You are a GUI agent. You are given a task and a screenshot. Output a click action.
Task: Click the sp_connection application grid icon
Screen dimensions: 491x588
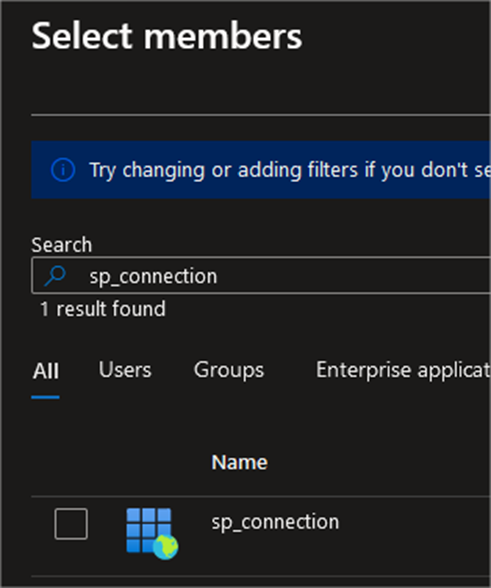click(x=149, y=531)
